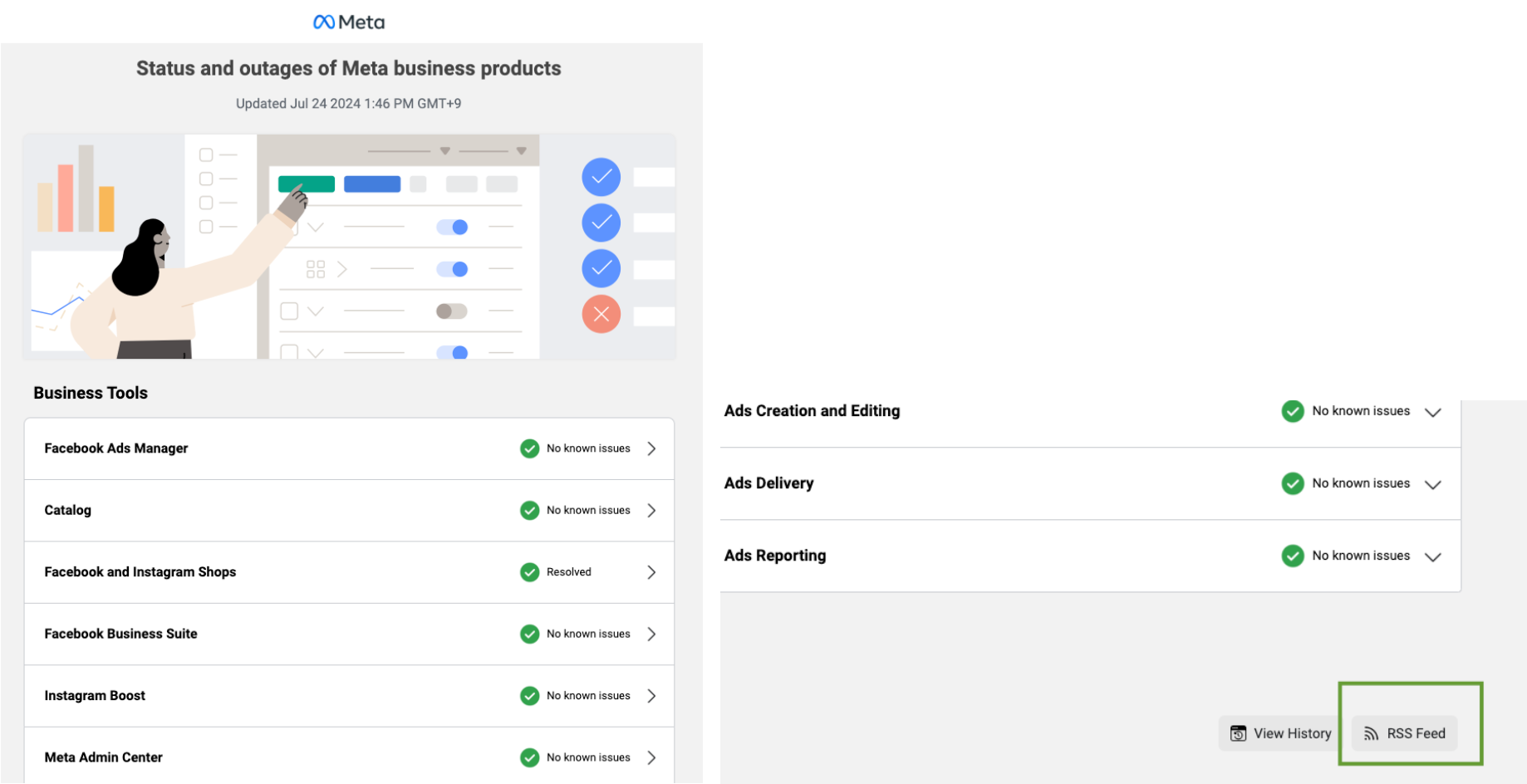The image size is (1527, 784).
Task: Click the hero illustration banner image
Action: 349,247
